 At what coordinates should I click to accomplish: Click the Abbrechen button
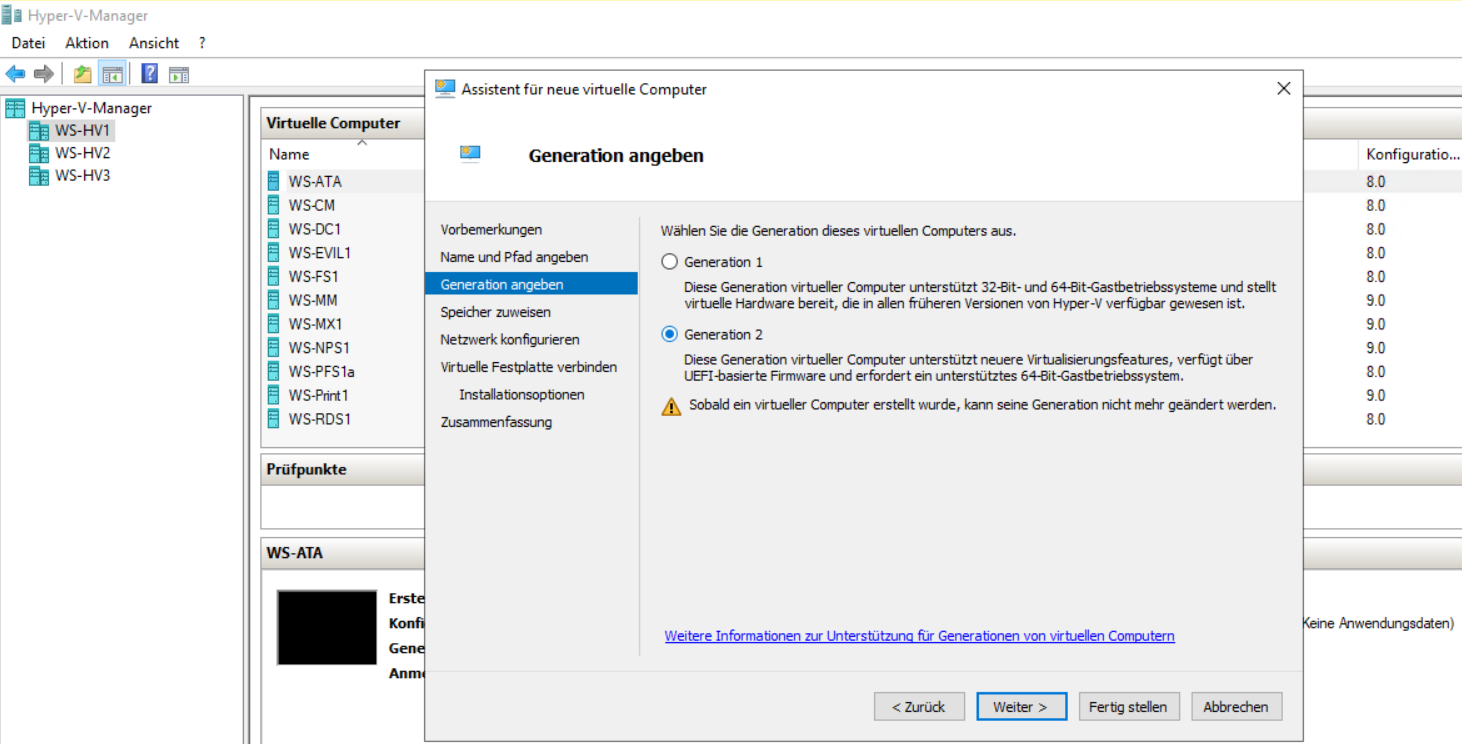pos(1236,706)
